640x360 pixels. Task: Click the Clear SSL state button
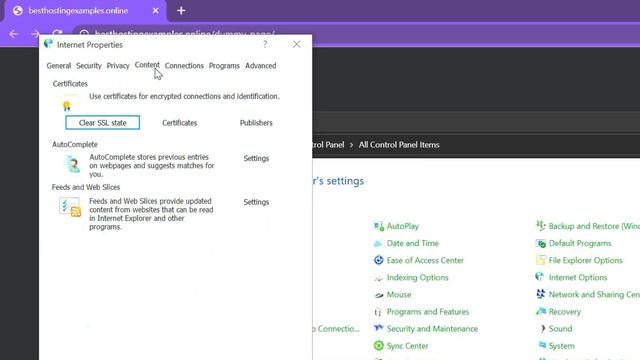point(102,122)
